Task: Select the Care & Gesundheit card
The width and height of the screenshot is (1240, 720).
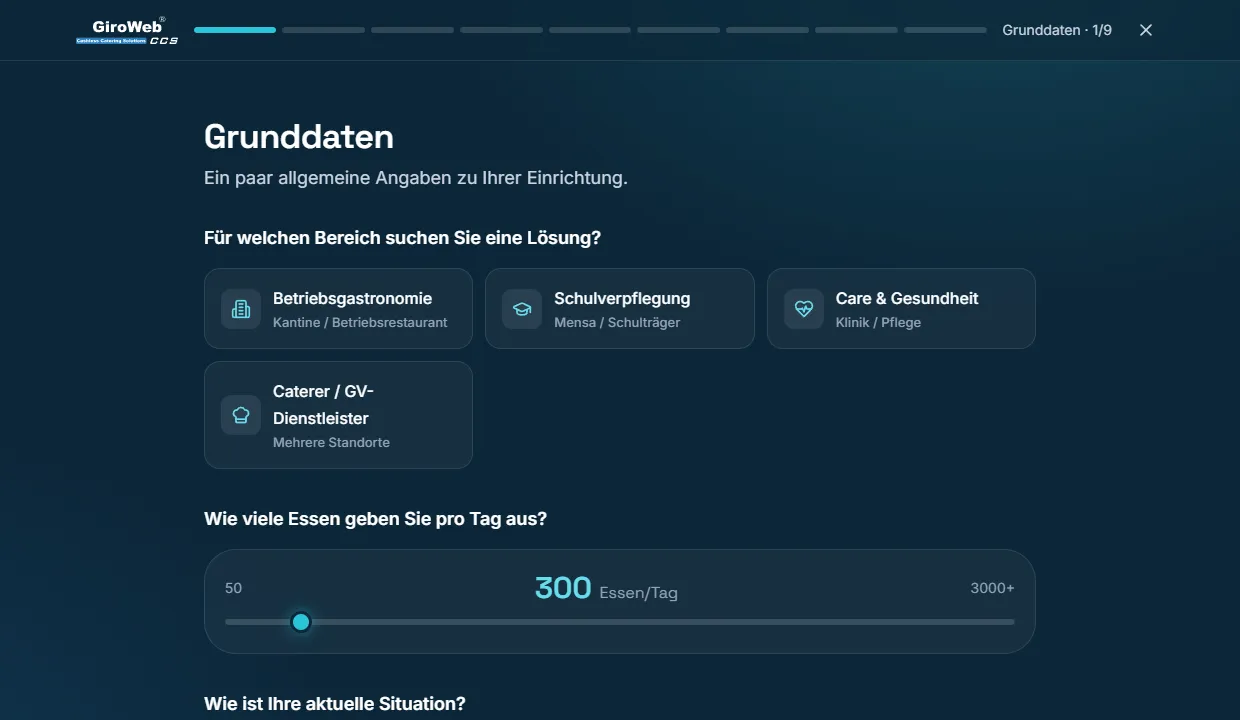Action: click(901, 308)
